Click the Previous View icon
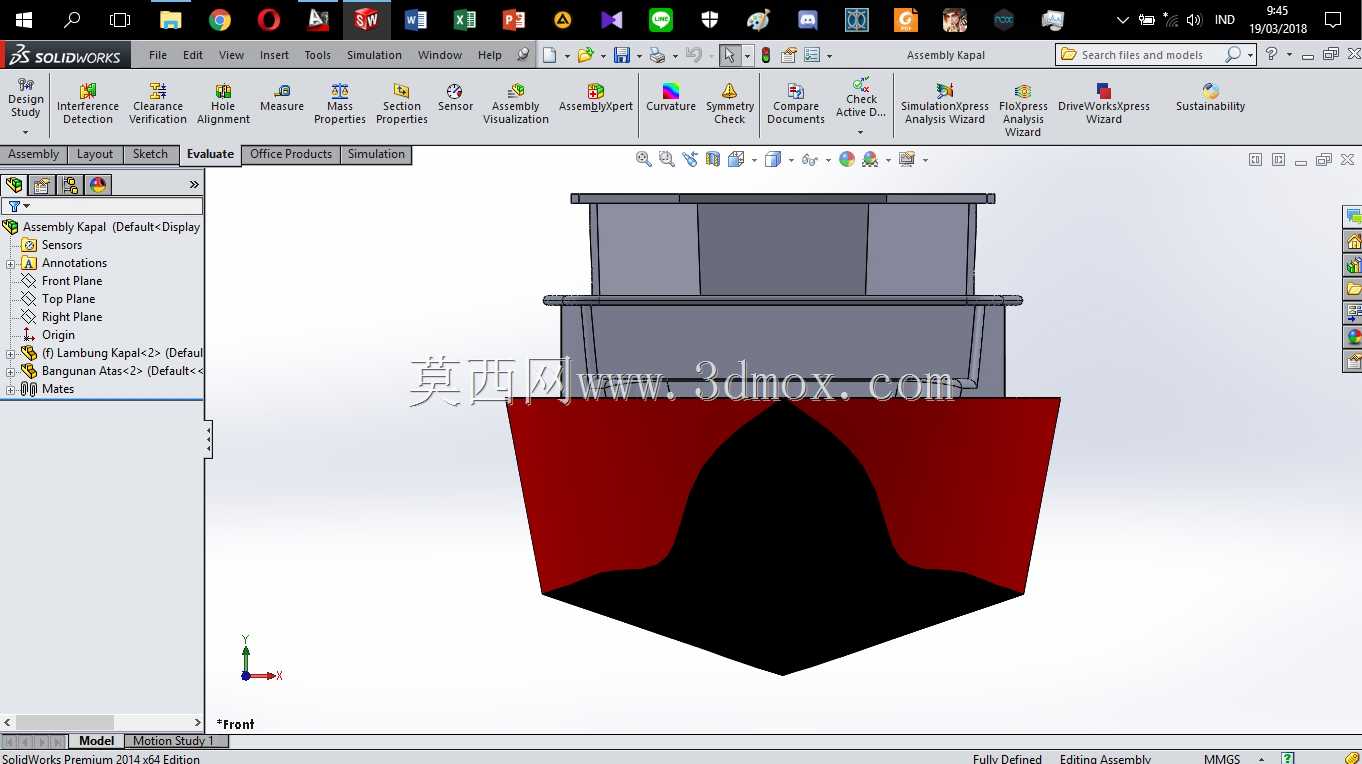Image resolution: width=1362 pixels, height=764 pixels. point(690,159)
